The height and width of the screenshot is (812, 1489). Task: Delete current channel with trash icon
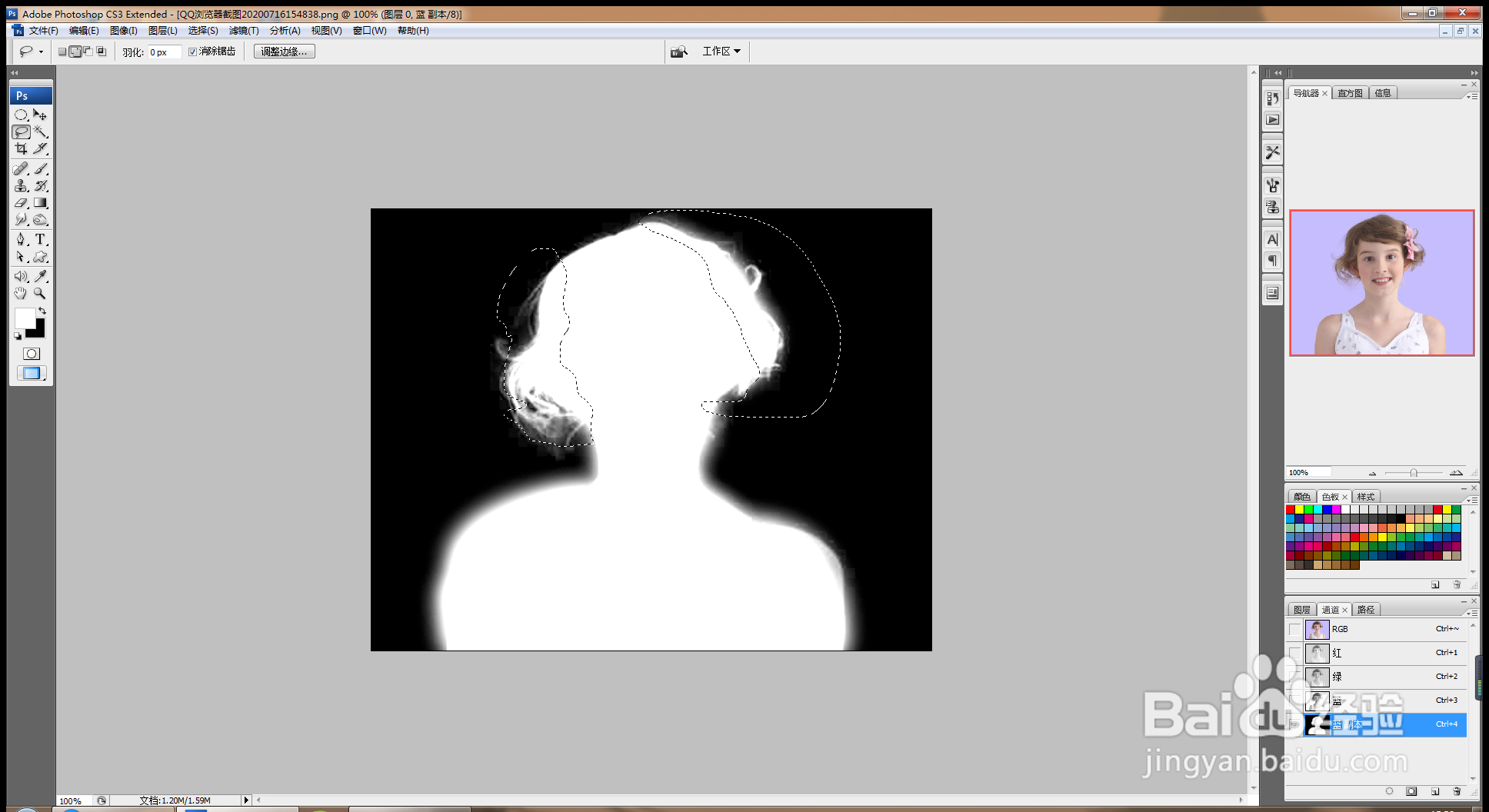[1457, 791]
